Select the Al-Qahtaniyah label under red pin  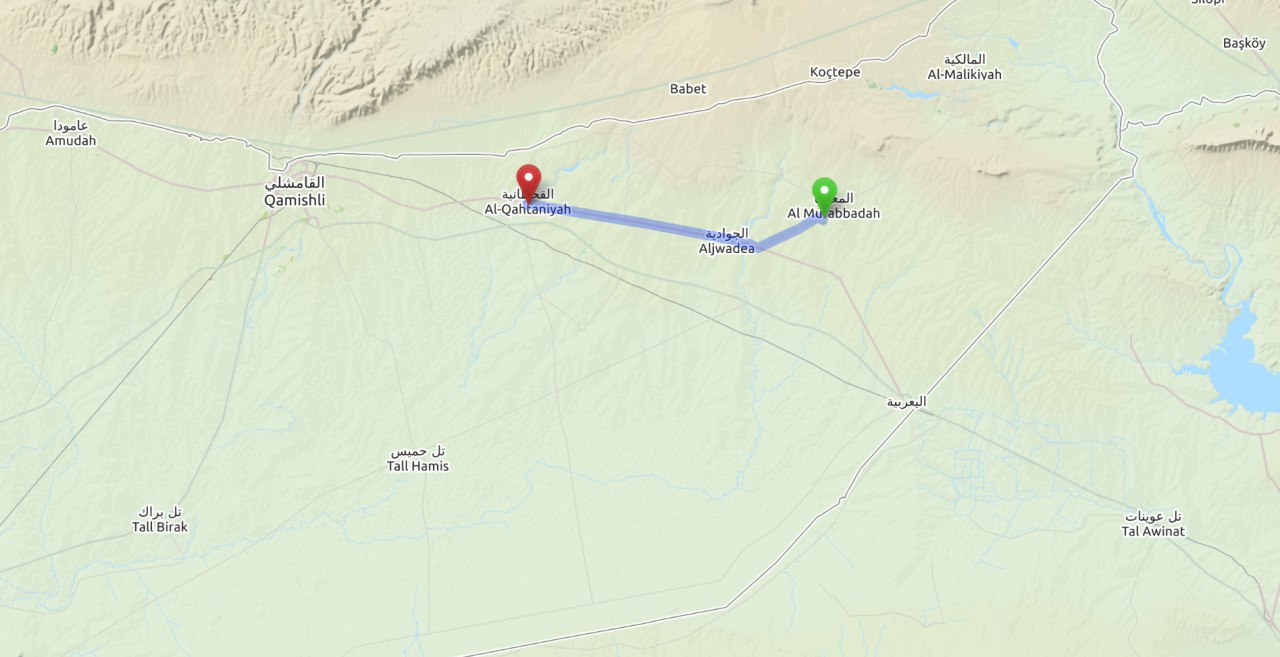(528, 209)
